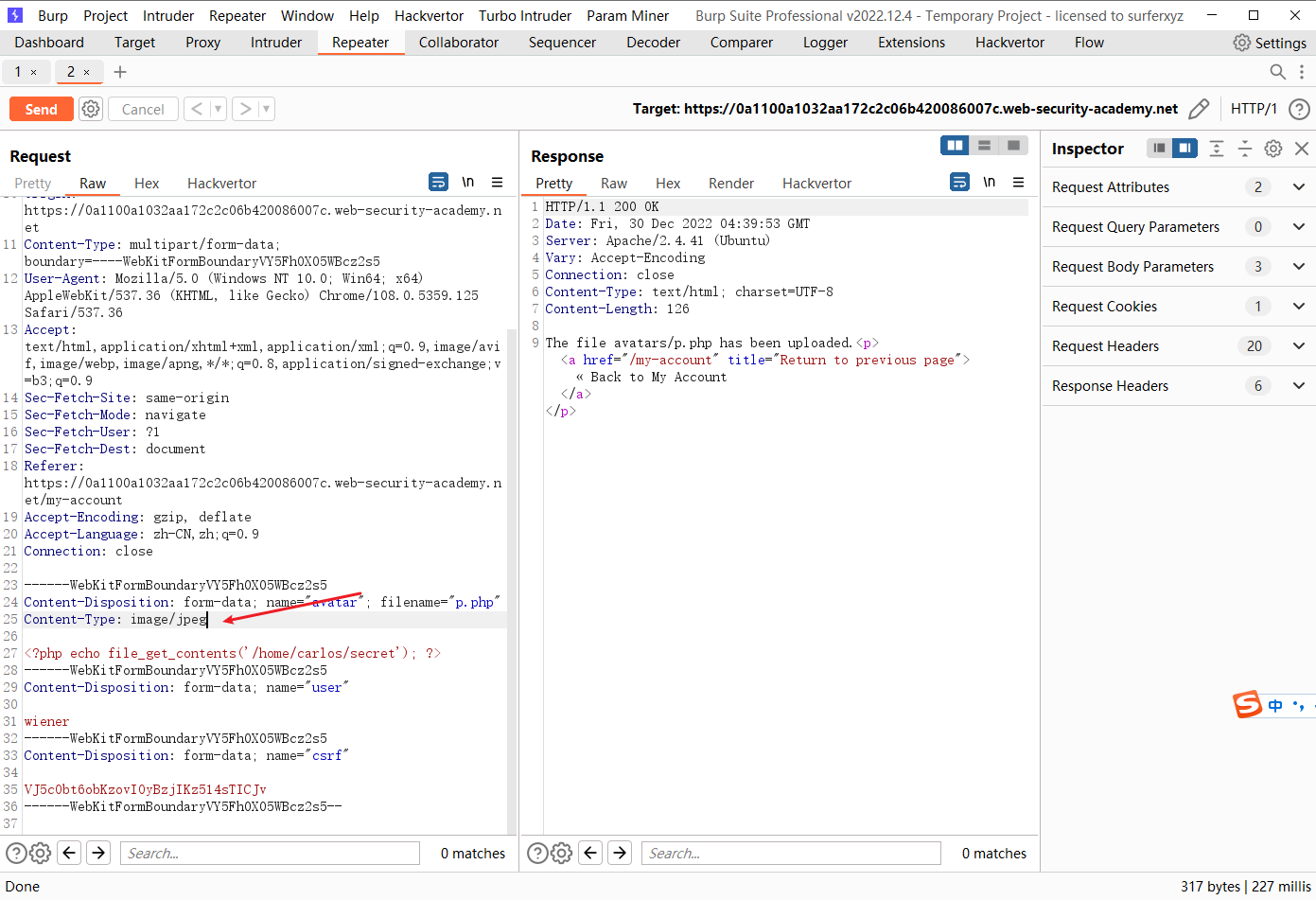
Task: Edit the target with the pencil icon
Action: tap(1199, 109)
